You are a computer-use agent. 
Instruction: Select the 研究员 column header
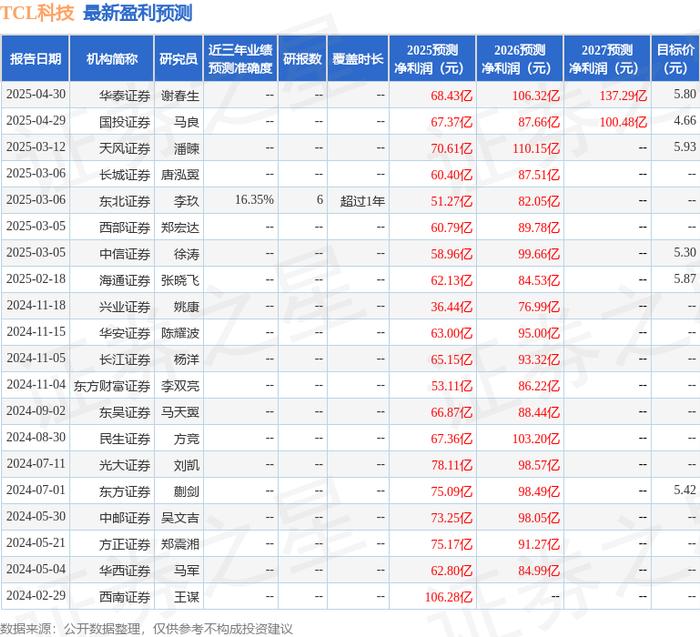point(179,59)
